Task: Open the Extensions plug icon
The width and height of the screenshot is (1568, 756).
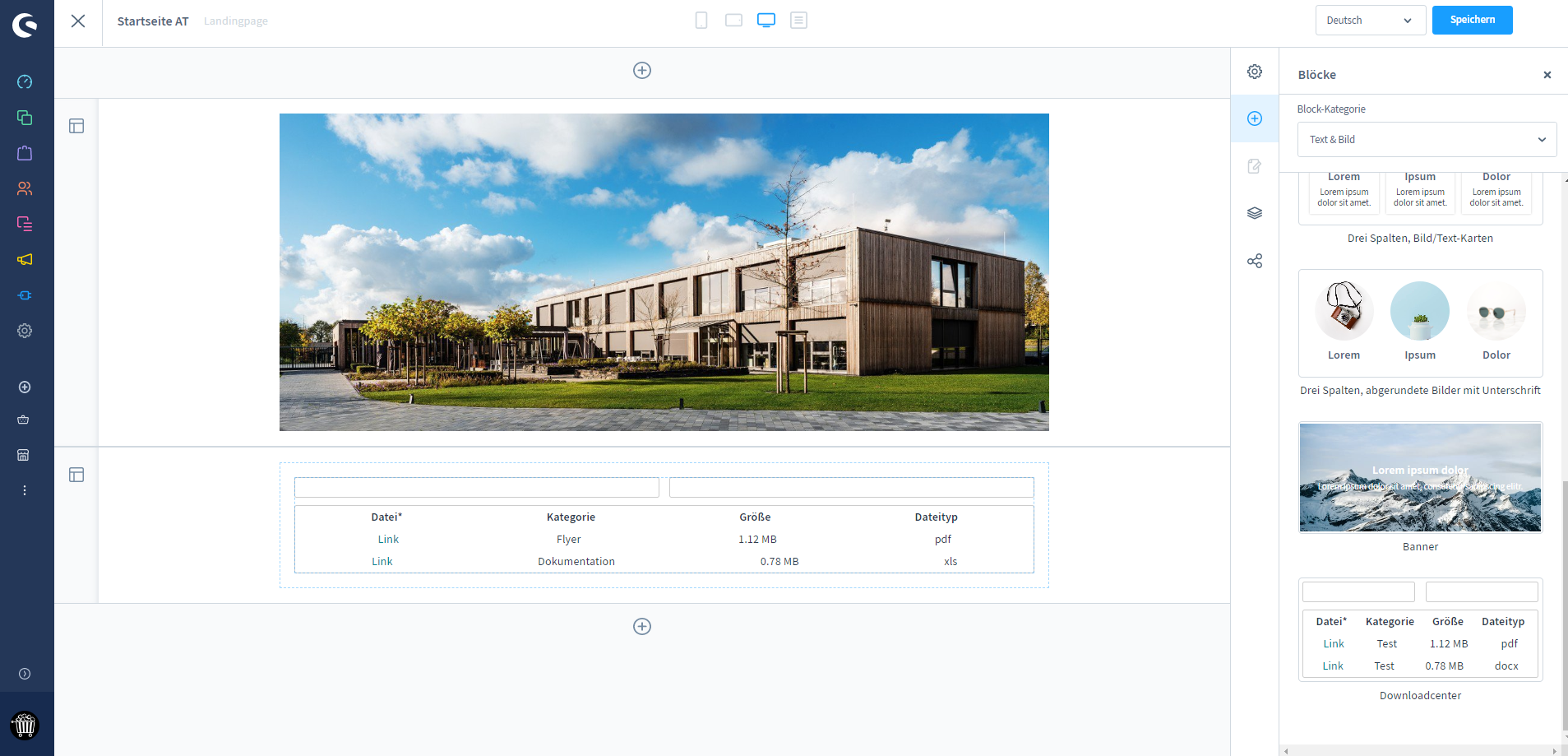Action: click(25, 295)
